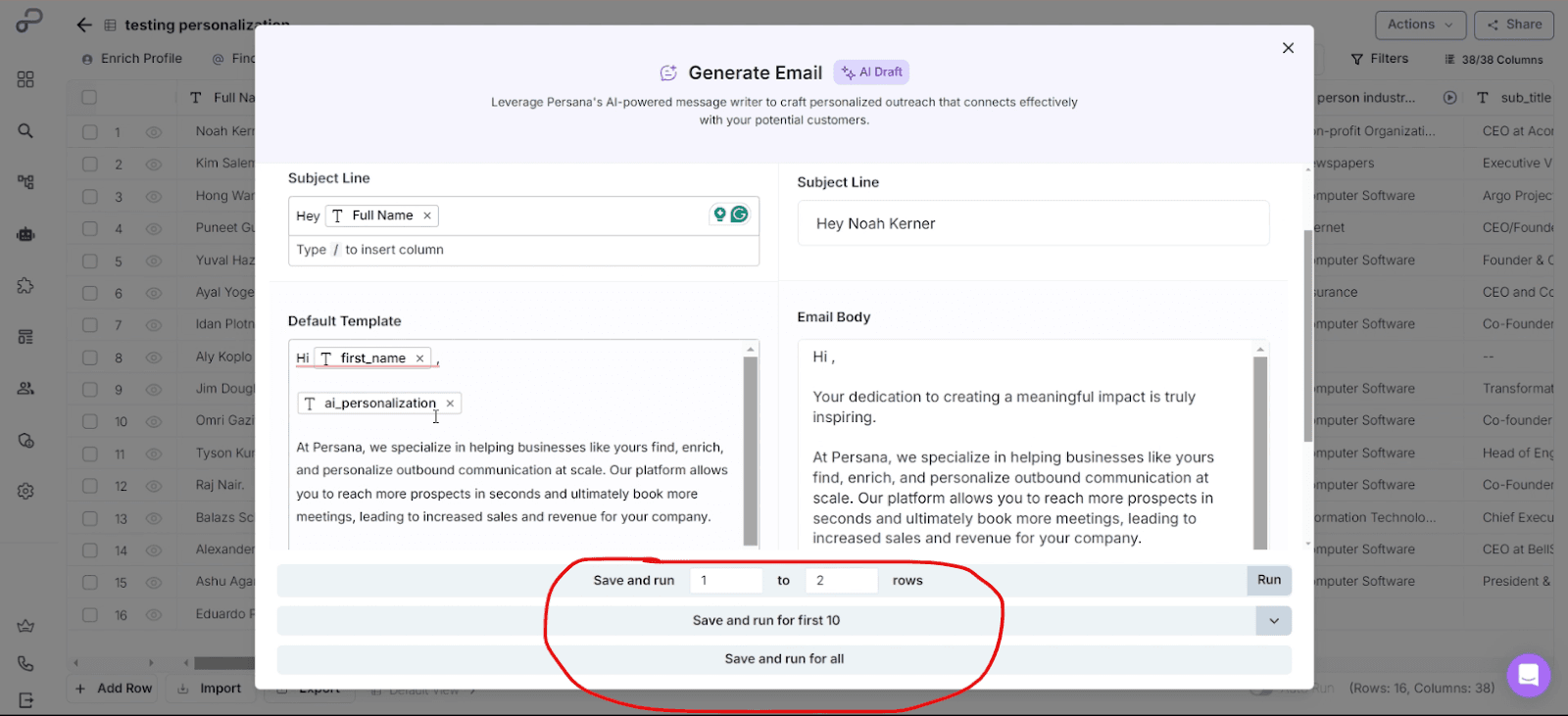Viewport: 1568px width, 716px height.
Task: Click the Chief Execu sub_title cell
Action: [x=1517, y=517]
